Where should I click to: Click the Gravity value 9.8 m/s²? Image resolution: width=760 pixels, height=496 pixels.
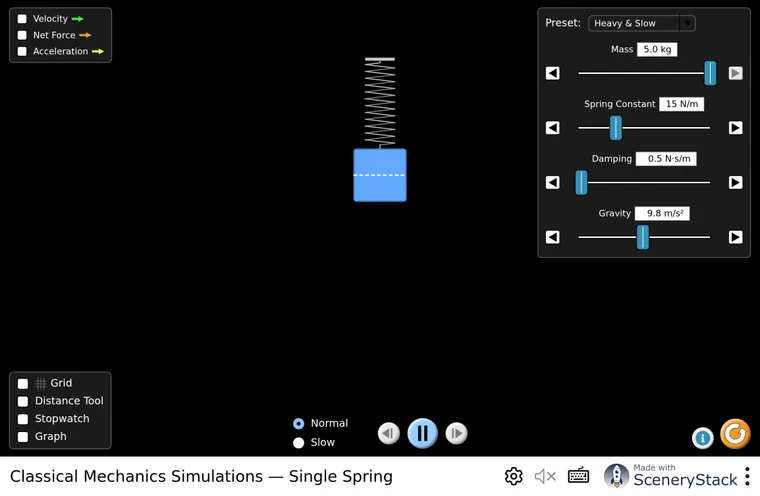tap(662, 214)
